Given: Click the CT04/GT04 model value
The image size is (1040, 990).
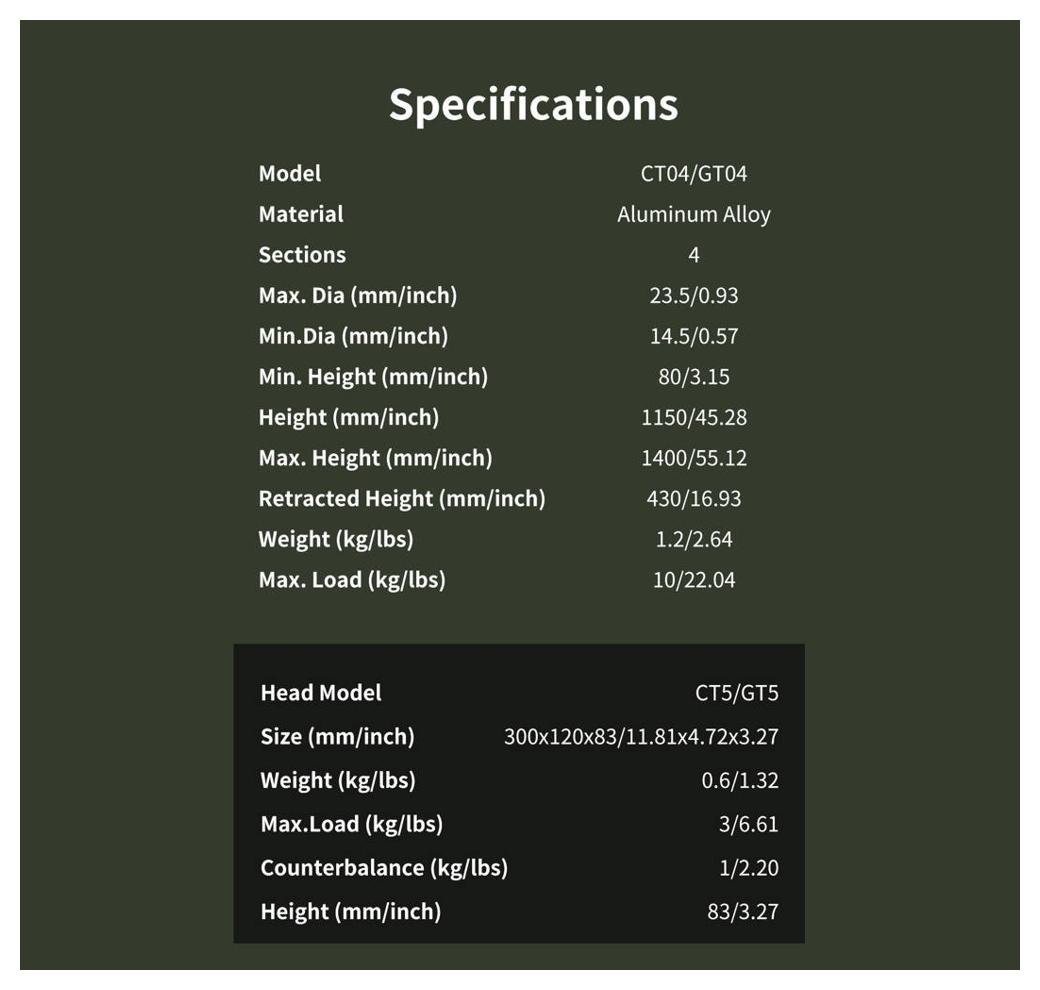Looking at the screenshot, I should coord(693,174).
